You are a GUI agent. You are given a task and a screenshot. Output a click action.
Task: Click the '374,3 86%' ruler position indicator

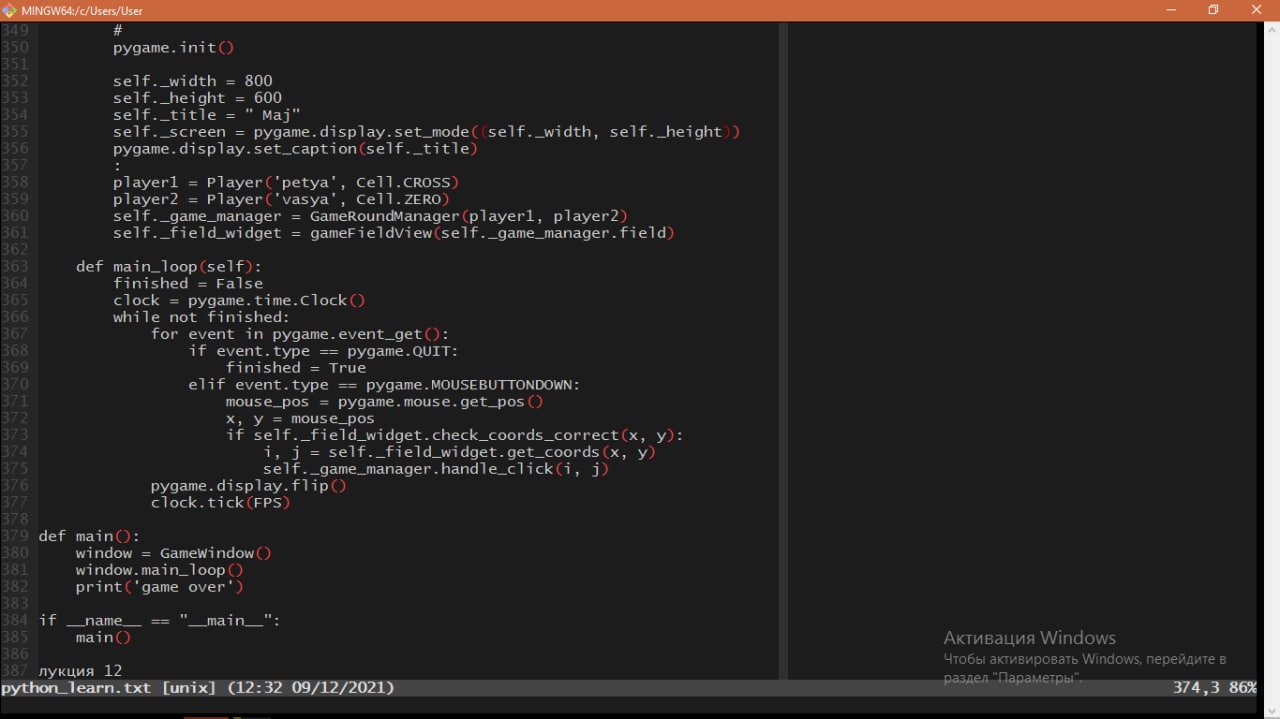pyautogui.click(x=1214, y=688)
